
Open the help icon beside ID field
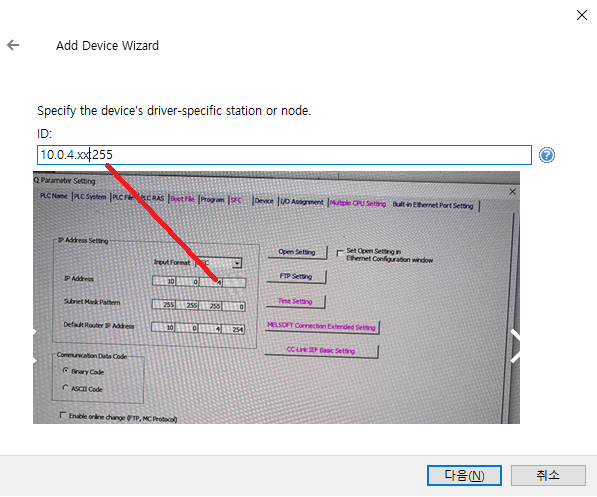pyautogui.click(x=546, y=155)
